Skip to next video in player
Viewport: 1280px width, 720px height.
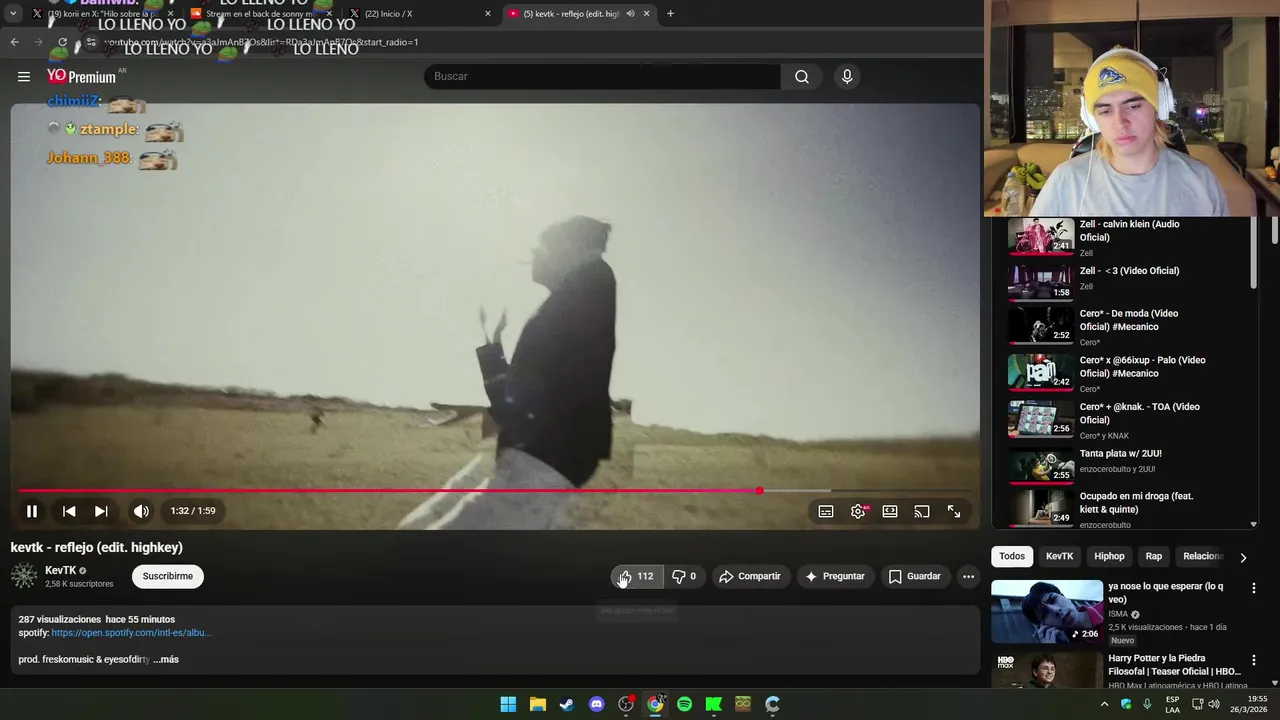[101, 511]
